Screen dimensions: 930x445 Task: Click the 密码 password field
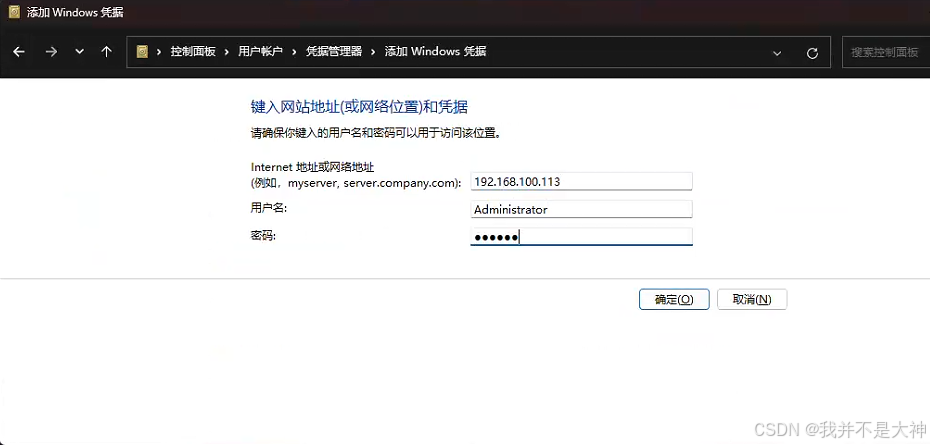pos(581,237)
